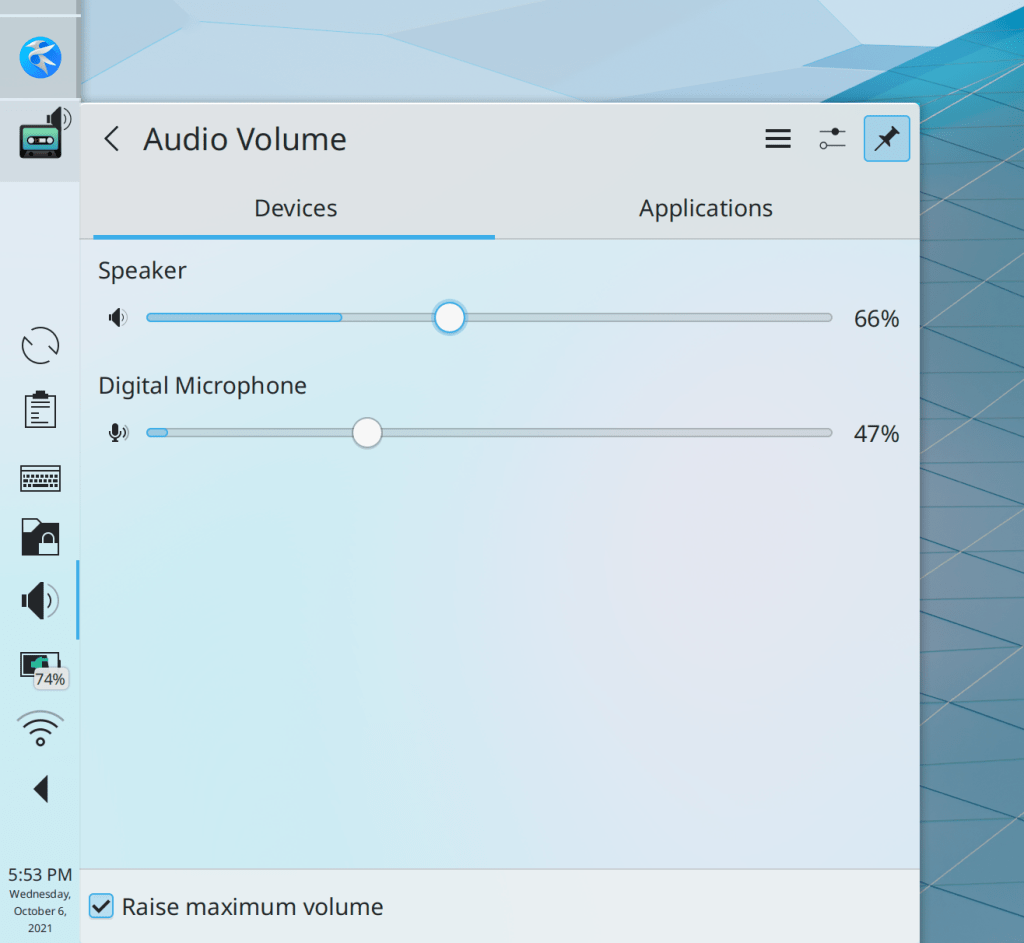Image resolution: width=1024 pixels, height=943 pixels.
Task: Click the Speaker volume slider handle
Action: pyautogui.click(x=450, y=318)
